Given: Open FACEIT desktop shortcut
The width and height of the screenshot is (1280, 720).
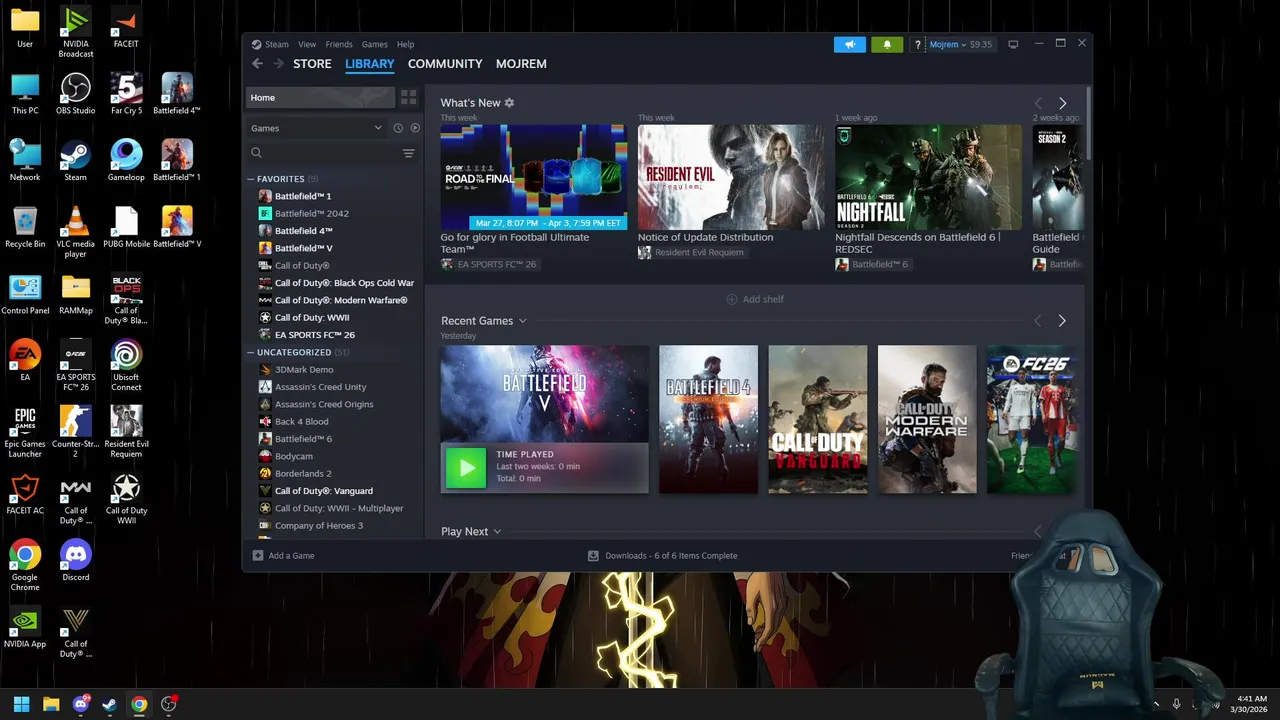Looking at the screenshot, I should pyautogui.click(x=126, y=28).
